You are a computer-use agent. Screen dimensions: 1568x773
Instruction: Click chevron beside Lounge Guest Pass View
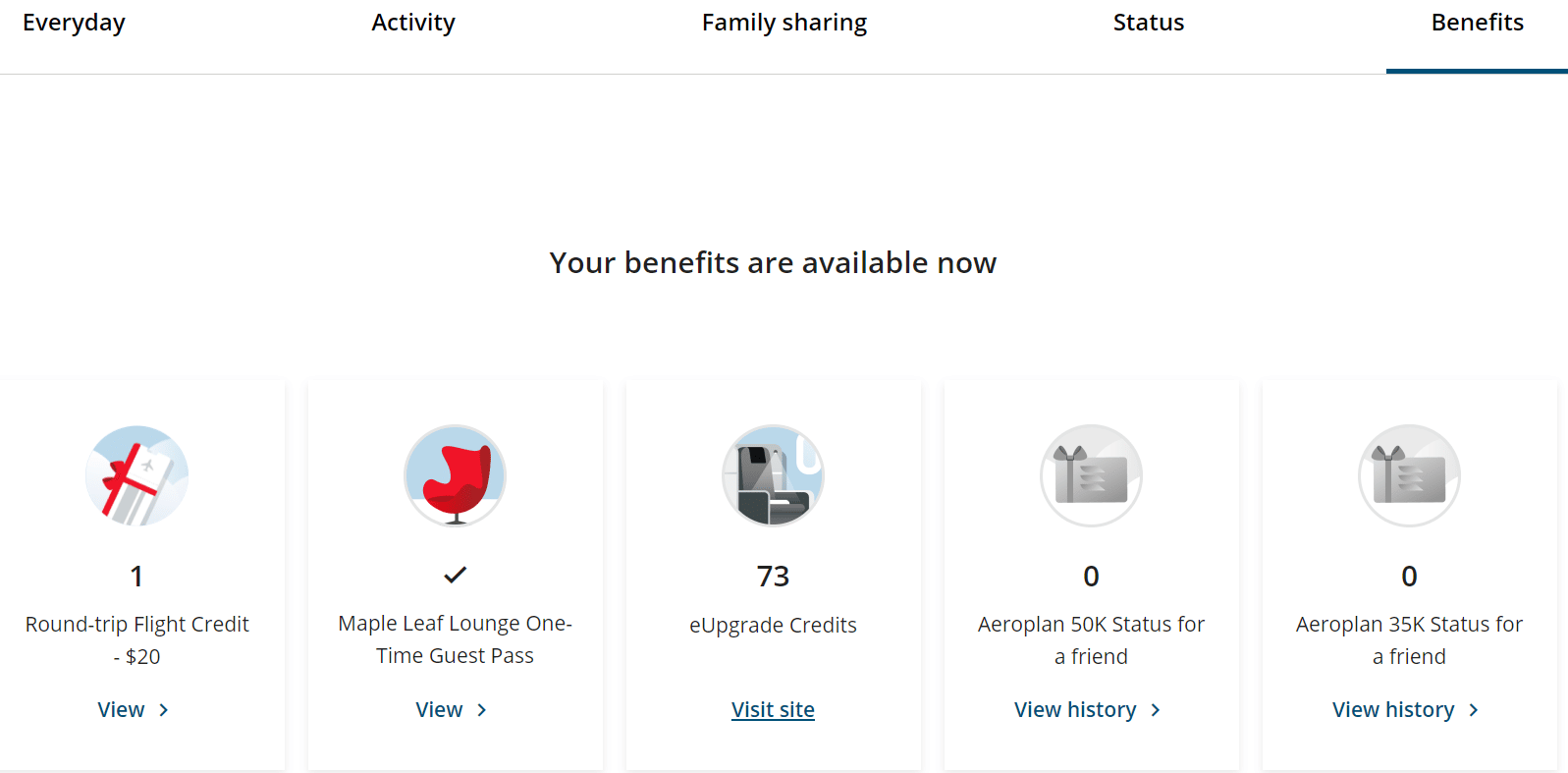482,710
